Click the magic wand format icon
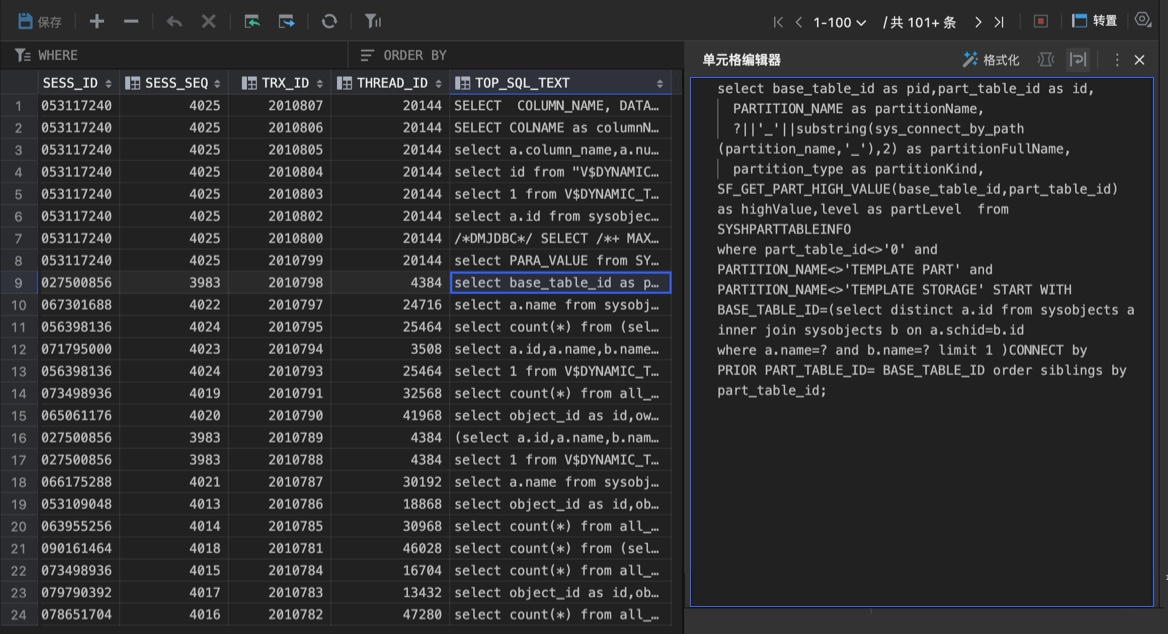 click(x=970, y=60)
